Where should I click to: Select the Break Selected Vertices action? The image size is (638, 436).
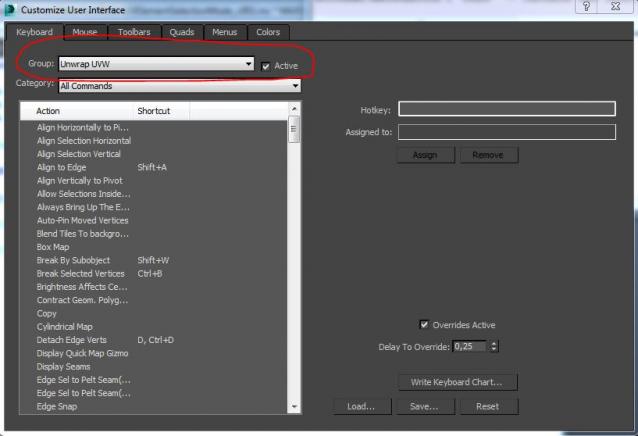[81, 273]
